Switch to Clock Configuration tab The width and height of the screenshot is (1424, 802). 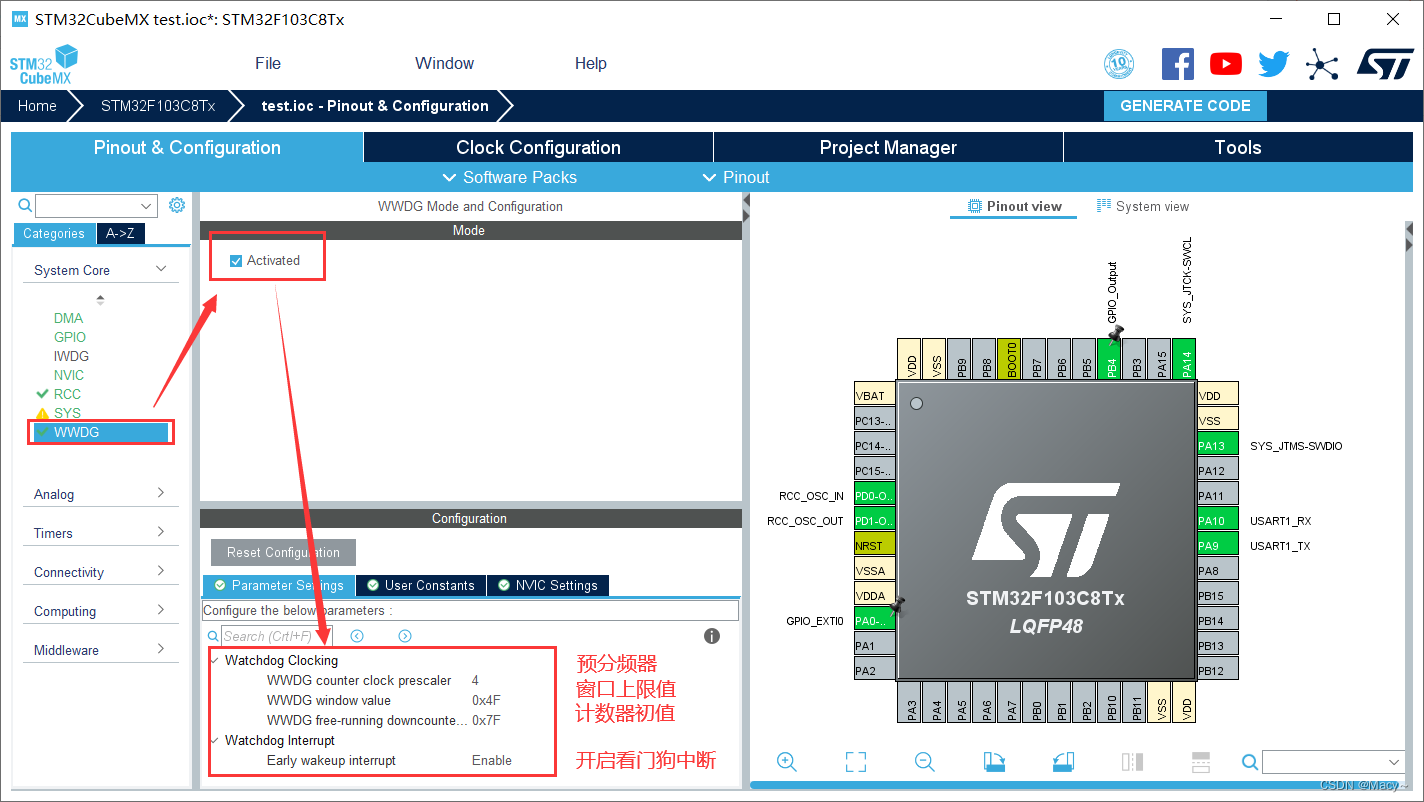(538, 147)
